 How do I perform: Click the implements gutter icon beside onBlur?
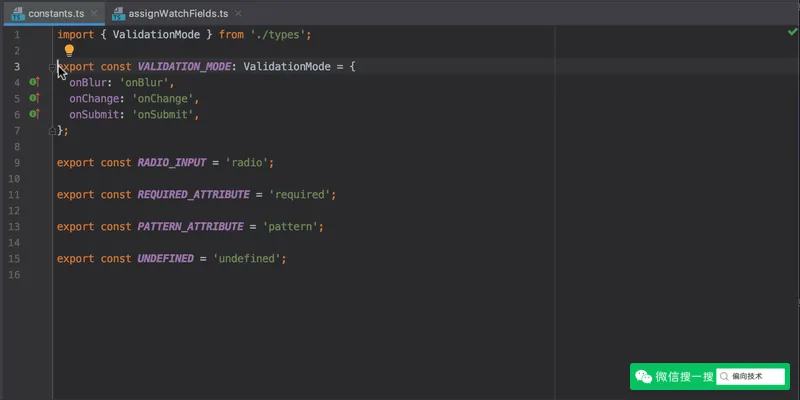pos(34,82)
